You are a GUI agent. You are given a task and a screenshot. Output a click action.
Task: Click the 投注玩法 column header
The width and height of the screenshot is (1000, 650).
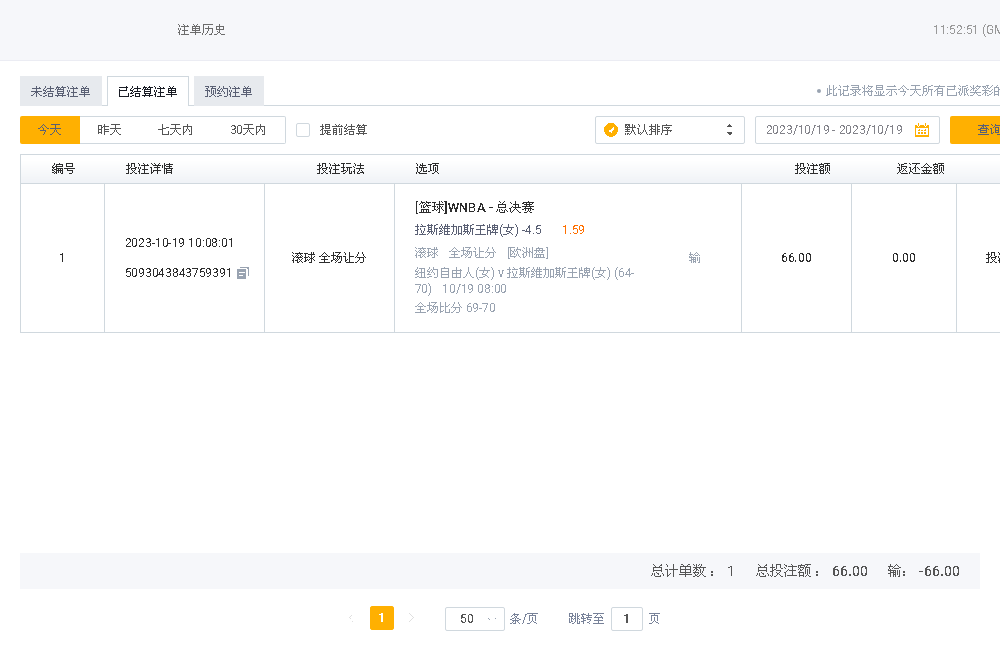click(x=341, y=168)
